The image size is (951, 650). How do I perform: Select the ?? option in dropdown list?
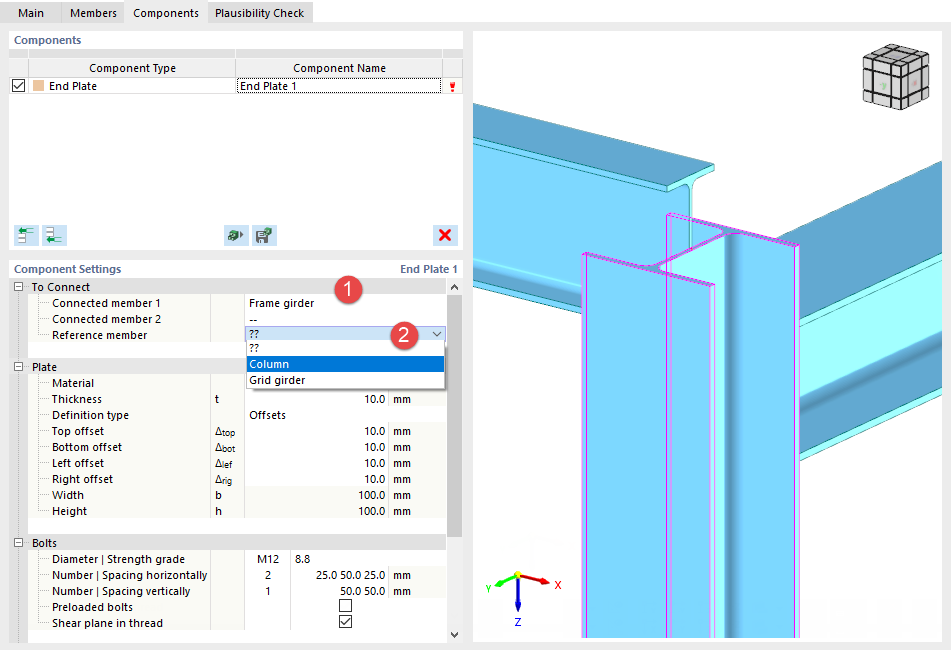346,348
